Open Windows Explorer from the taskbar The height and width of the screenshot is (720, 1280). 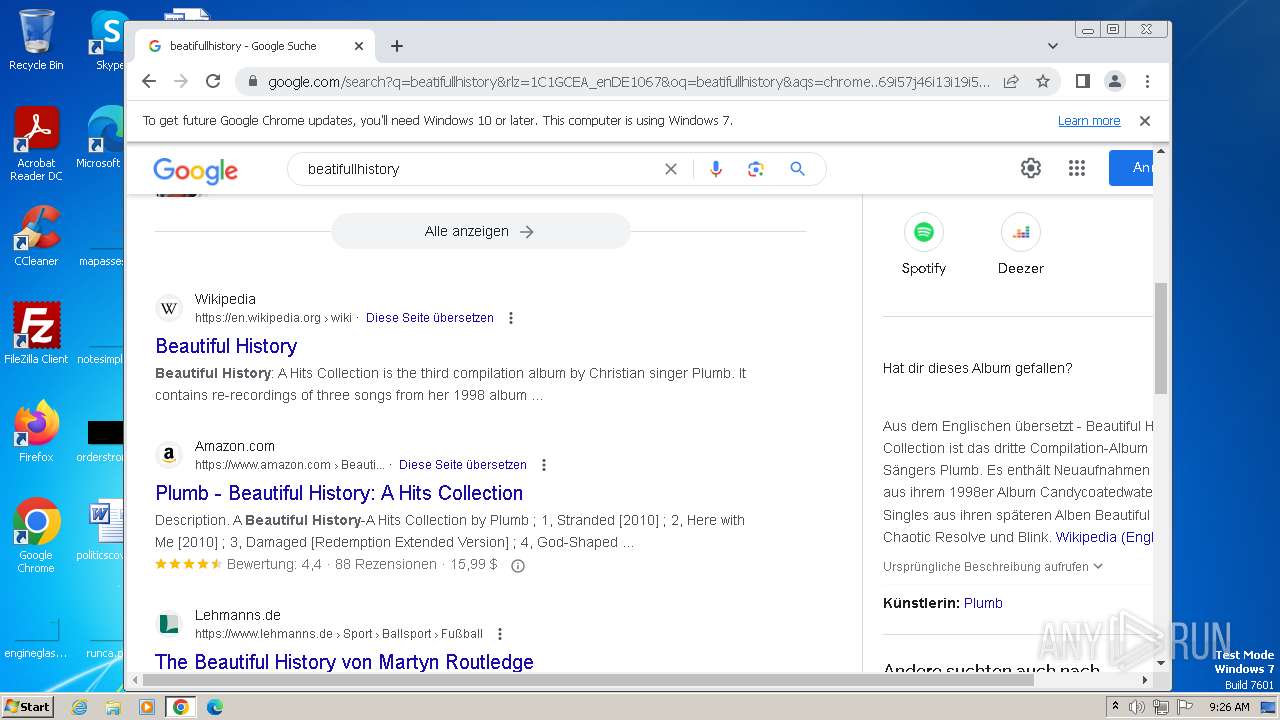coord(113,707)
